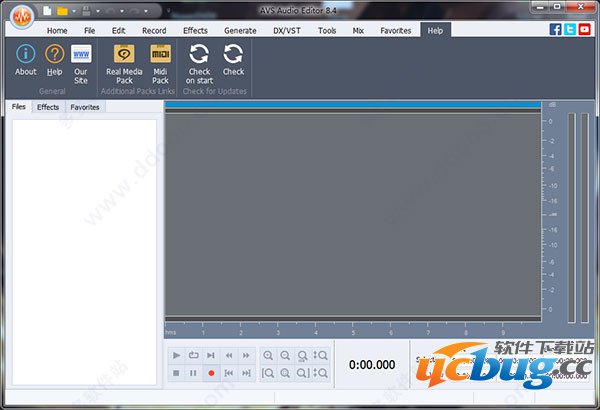The height and width of the screenshot is (410, 600).
Task: Open the AVS Audio Editor application menu orb
Action: click(22, 16)
